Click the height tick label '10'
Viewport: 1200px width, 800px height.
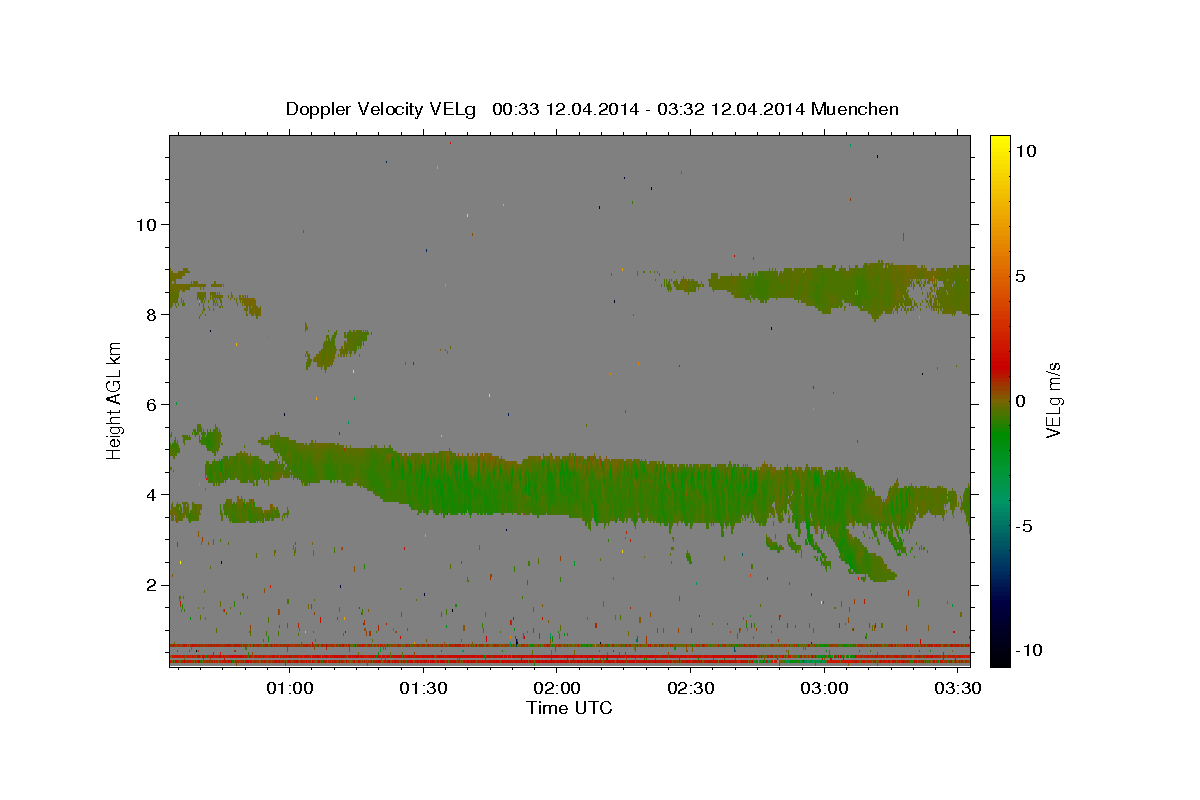click(x=146, y=224)
